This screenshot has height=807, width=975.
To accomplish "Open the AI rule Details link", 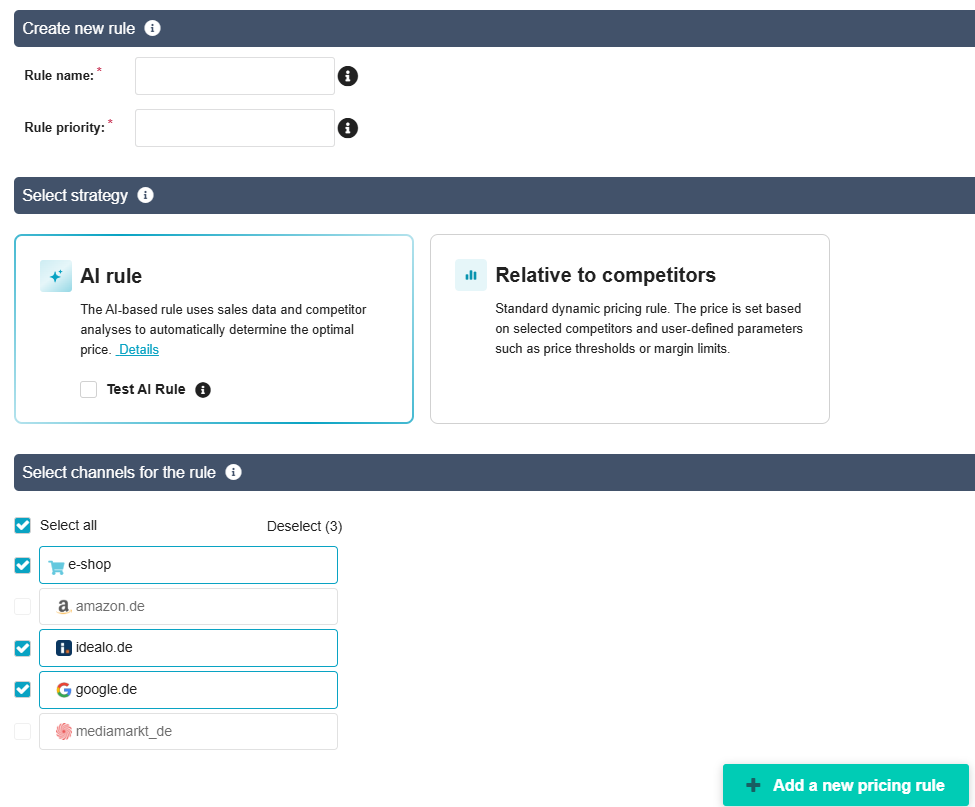I will click(x=138, y=349).
